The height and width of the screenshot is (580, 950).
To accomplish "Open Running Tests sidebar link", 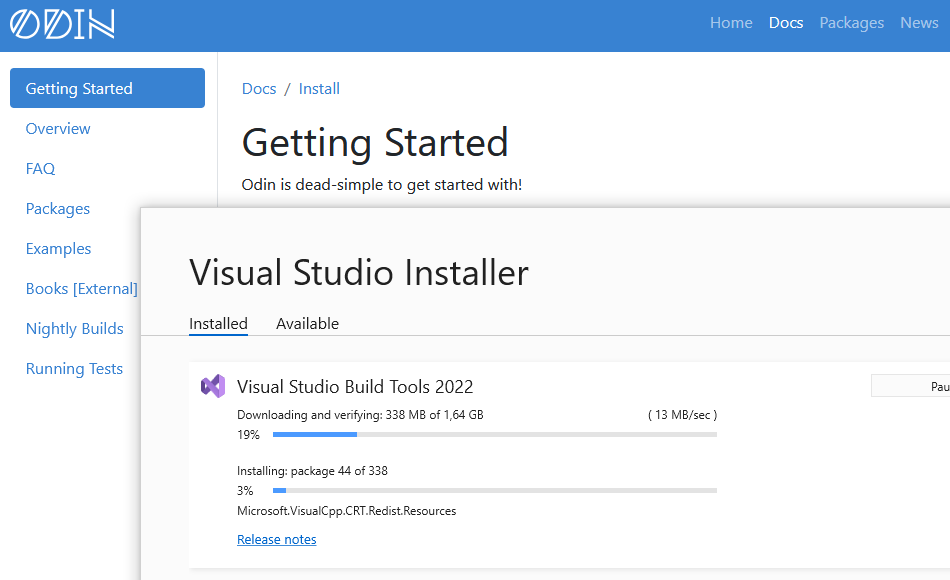I will pos(74,368).
